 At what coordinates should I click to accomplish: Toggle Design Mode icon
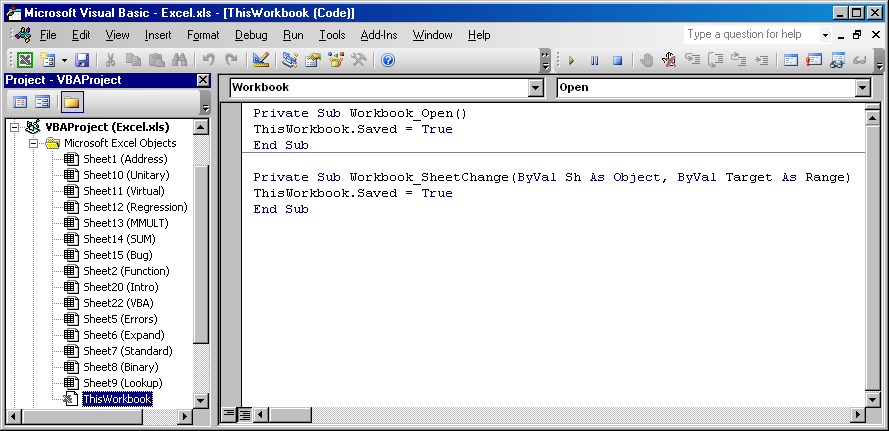point(261,60)
